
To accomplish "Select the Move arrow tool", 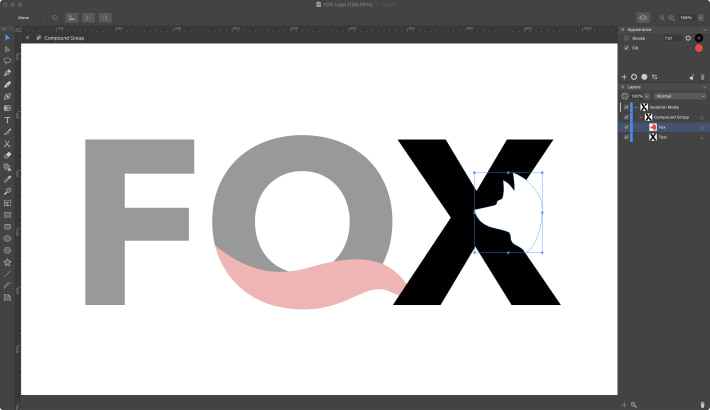I will tap(7, 38).
